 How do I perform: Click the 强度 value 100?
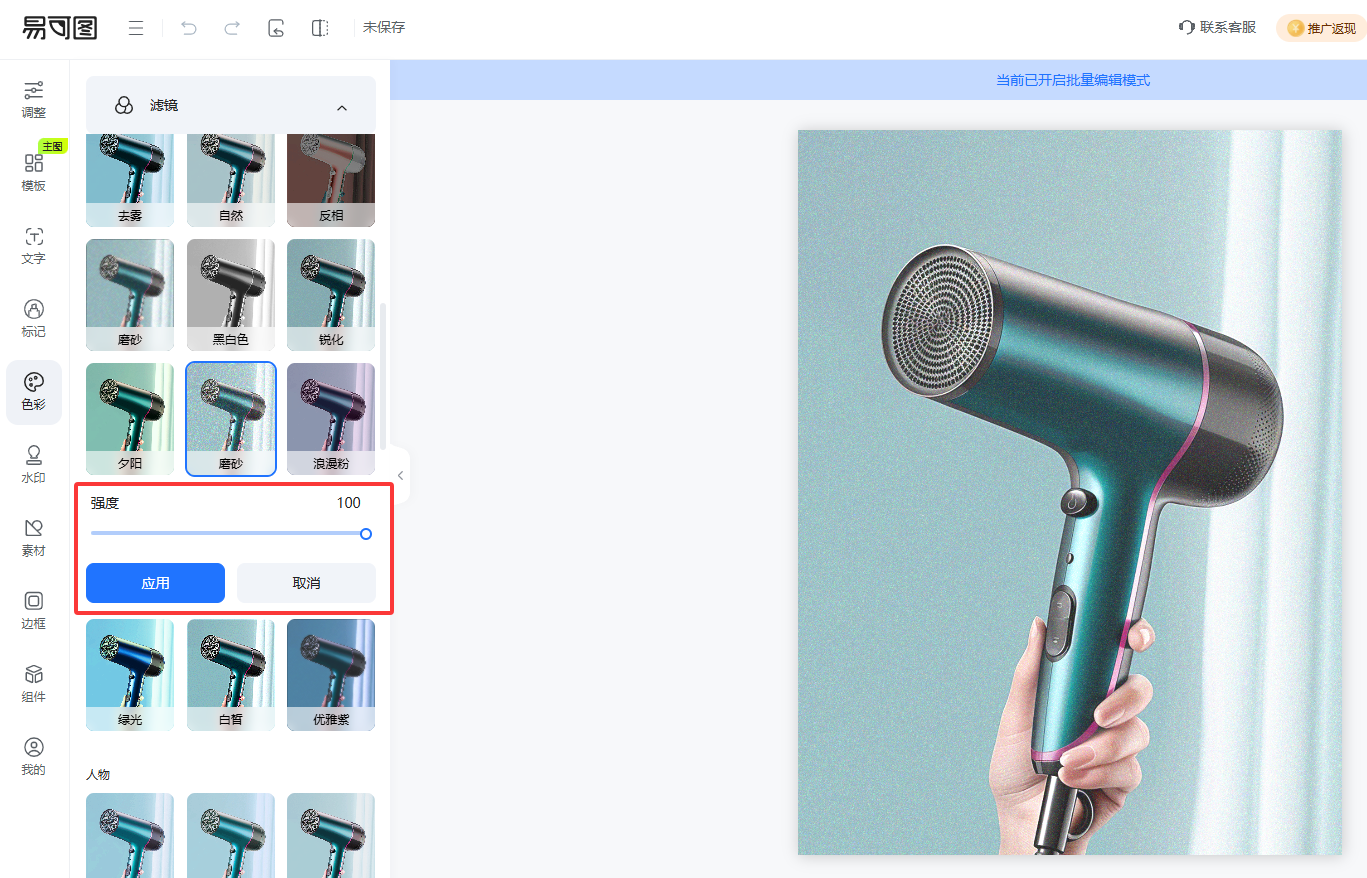pyautogui.click(x=349, y=503)
